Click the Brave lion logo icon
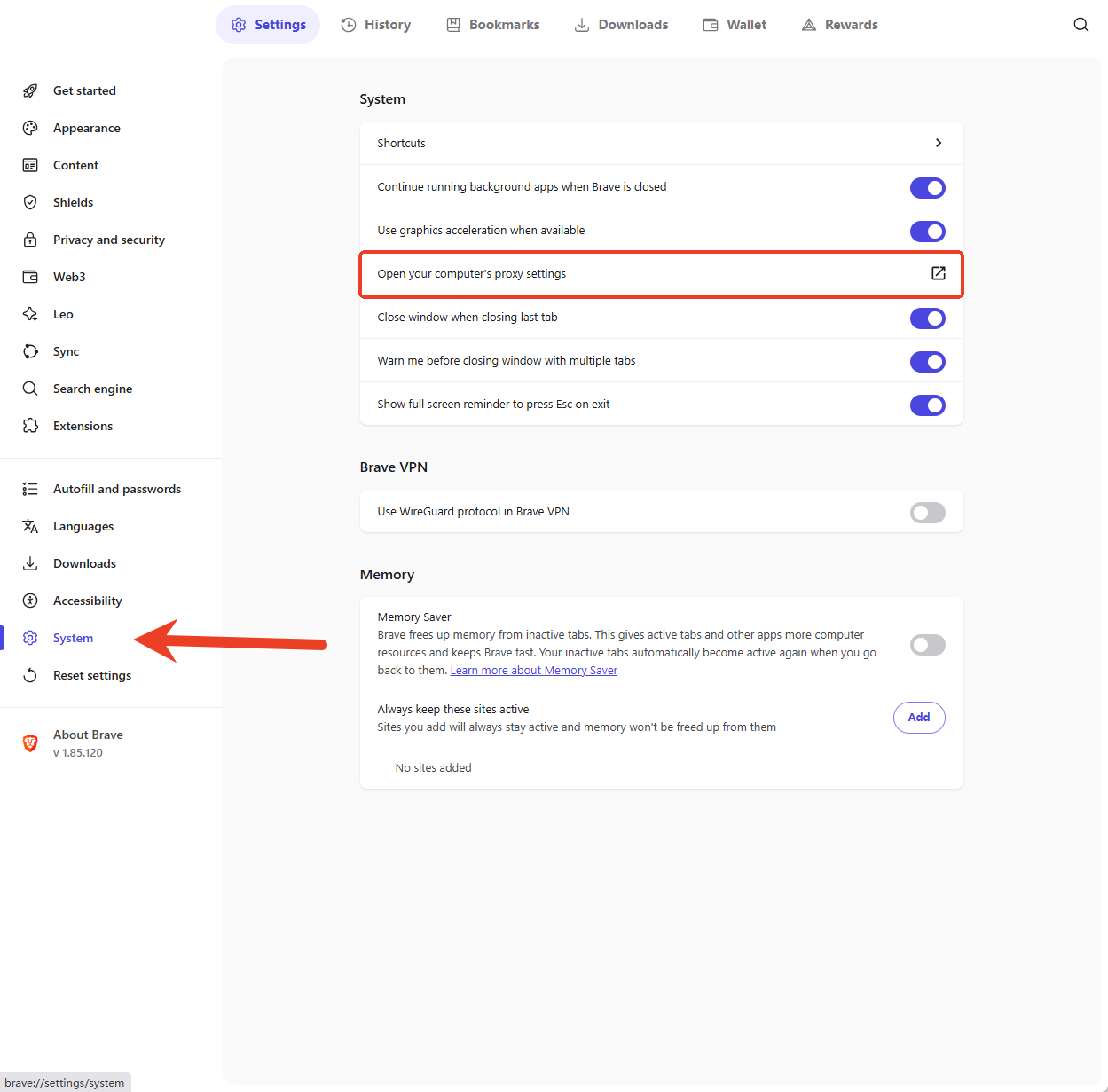This screenshot has width=1108, height=1092. (30, 743)
